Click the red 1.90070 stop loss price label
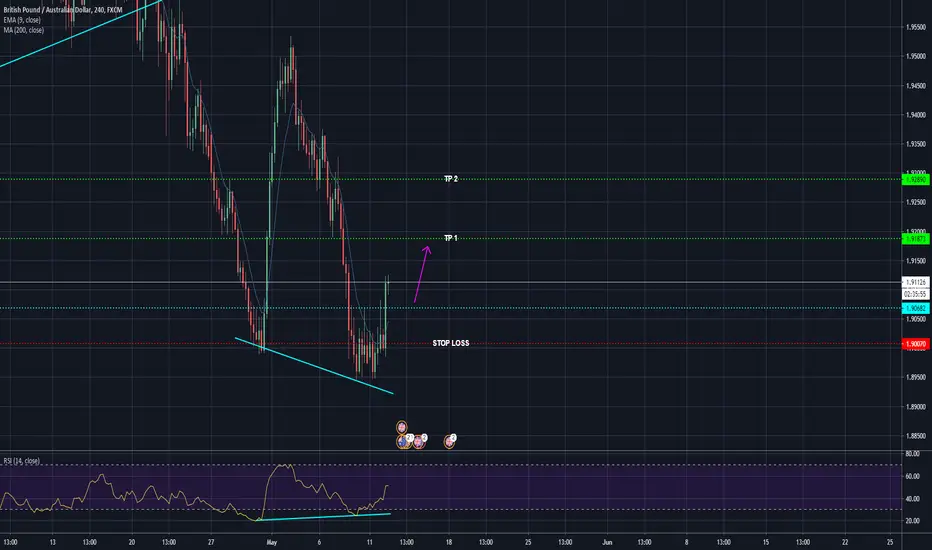Viewport: 932px width, 550px height. click(915, 344)
